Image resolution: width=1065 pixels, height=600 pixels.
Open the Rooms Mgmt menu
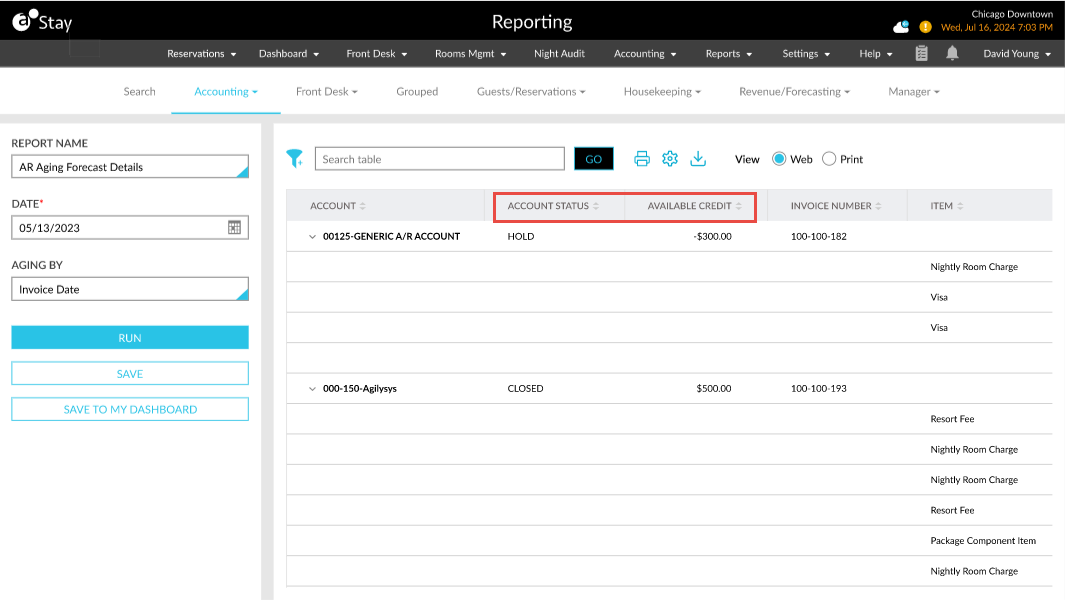pos(471,54)
